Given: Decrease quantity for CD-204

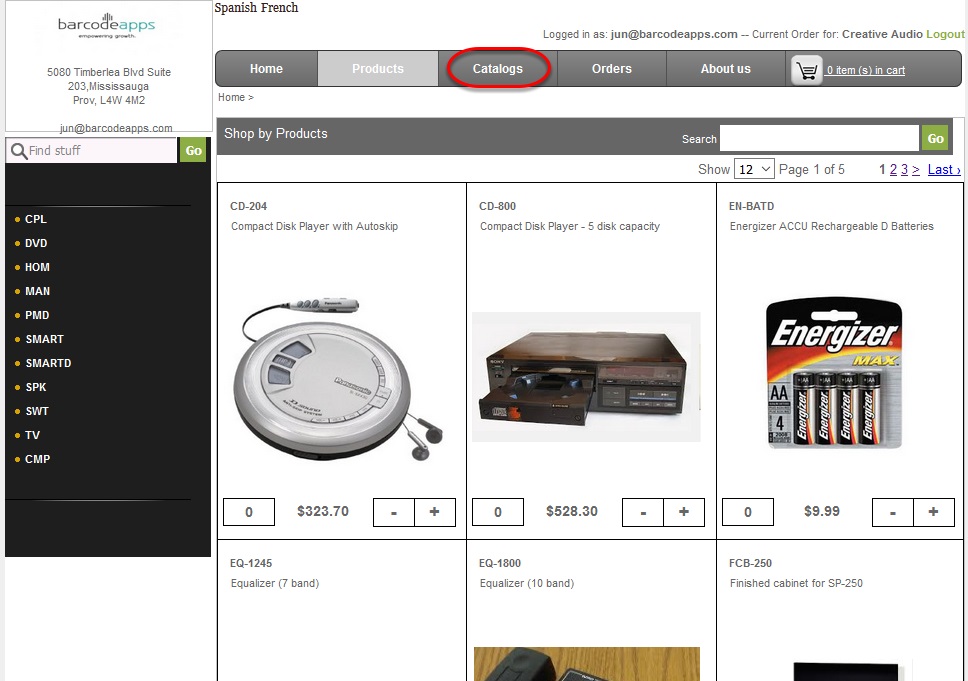Looking at the screenshot, I should tap(394, 512).
